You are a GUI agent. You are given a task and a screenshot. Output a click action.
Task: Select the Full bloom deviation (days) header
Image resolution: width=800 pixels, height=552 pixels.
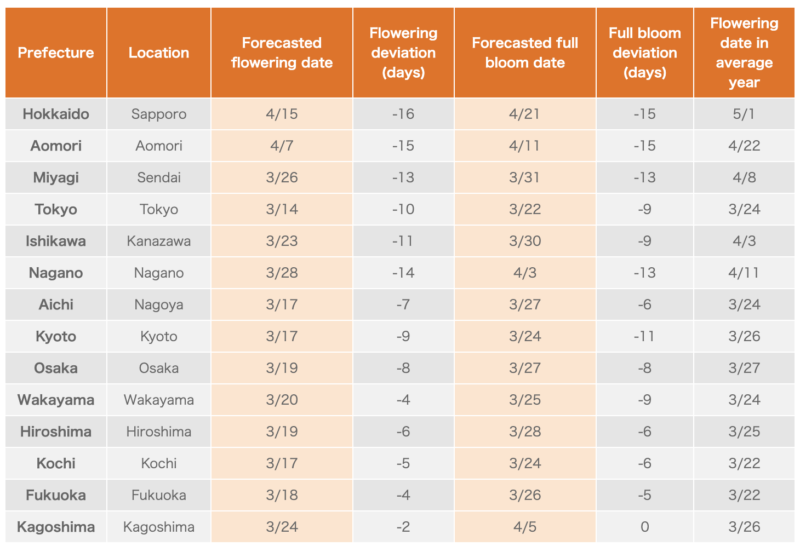(x=645, y=53)
